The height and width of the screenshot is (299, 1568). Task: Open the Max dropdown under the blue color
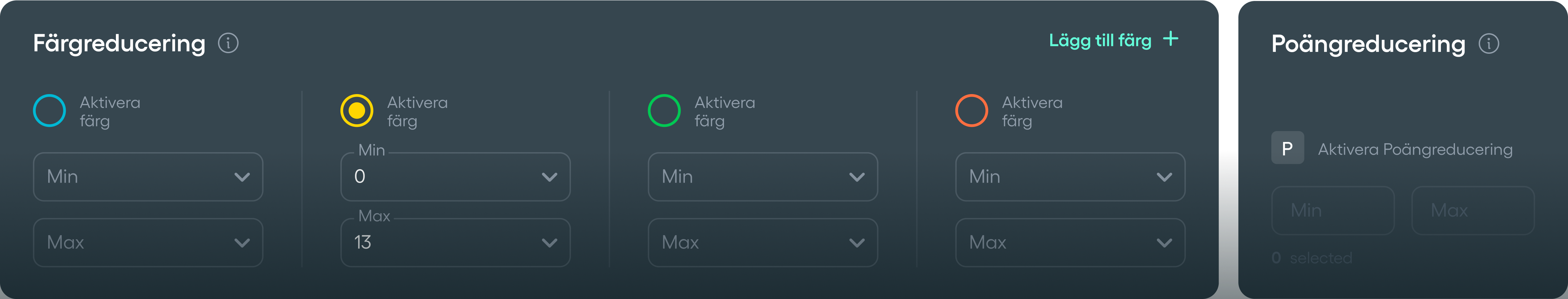[x=147, y=242]
